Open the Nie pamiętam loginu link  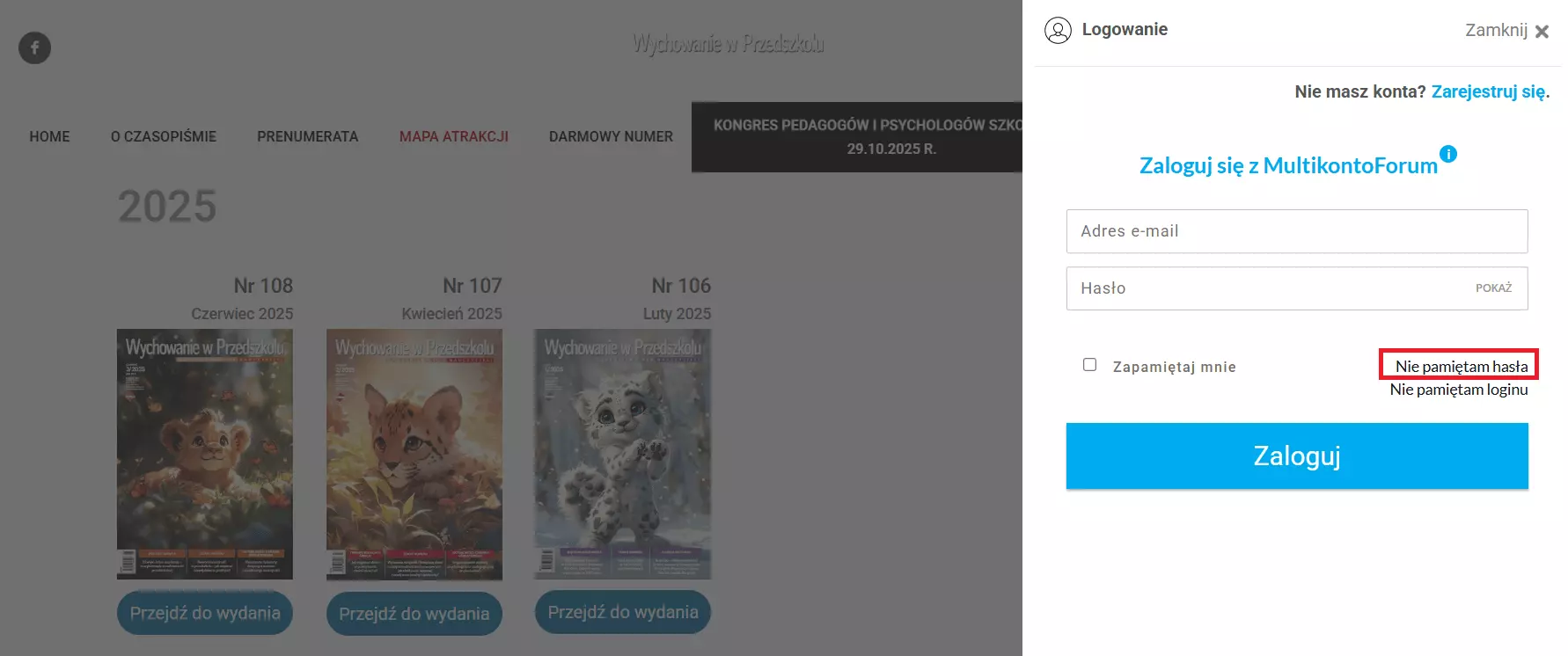pyautogui.click(x=1459, y=390)
